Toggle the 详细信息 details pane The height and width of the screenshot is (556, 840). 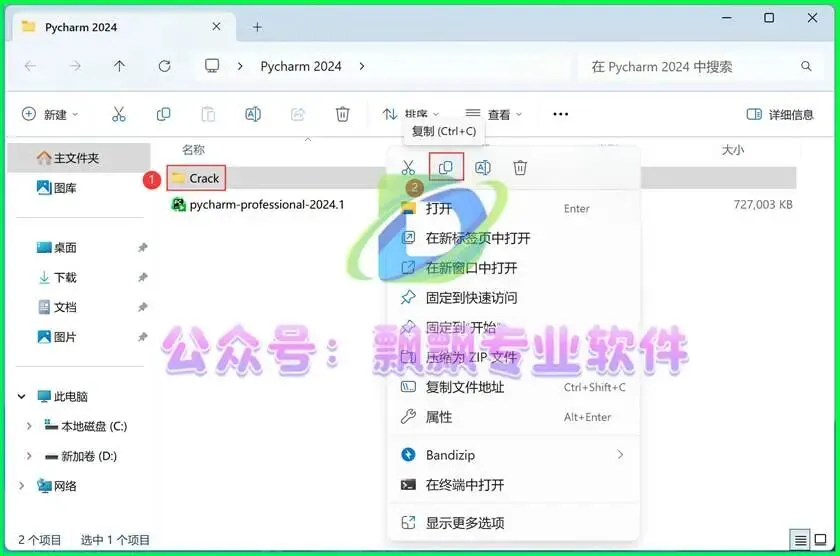(780, 114)
